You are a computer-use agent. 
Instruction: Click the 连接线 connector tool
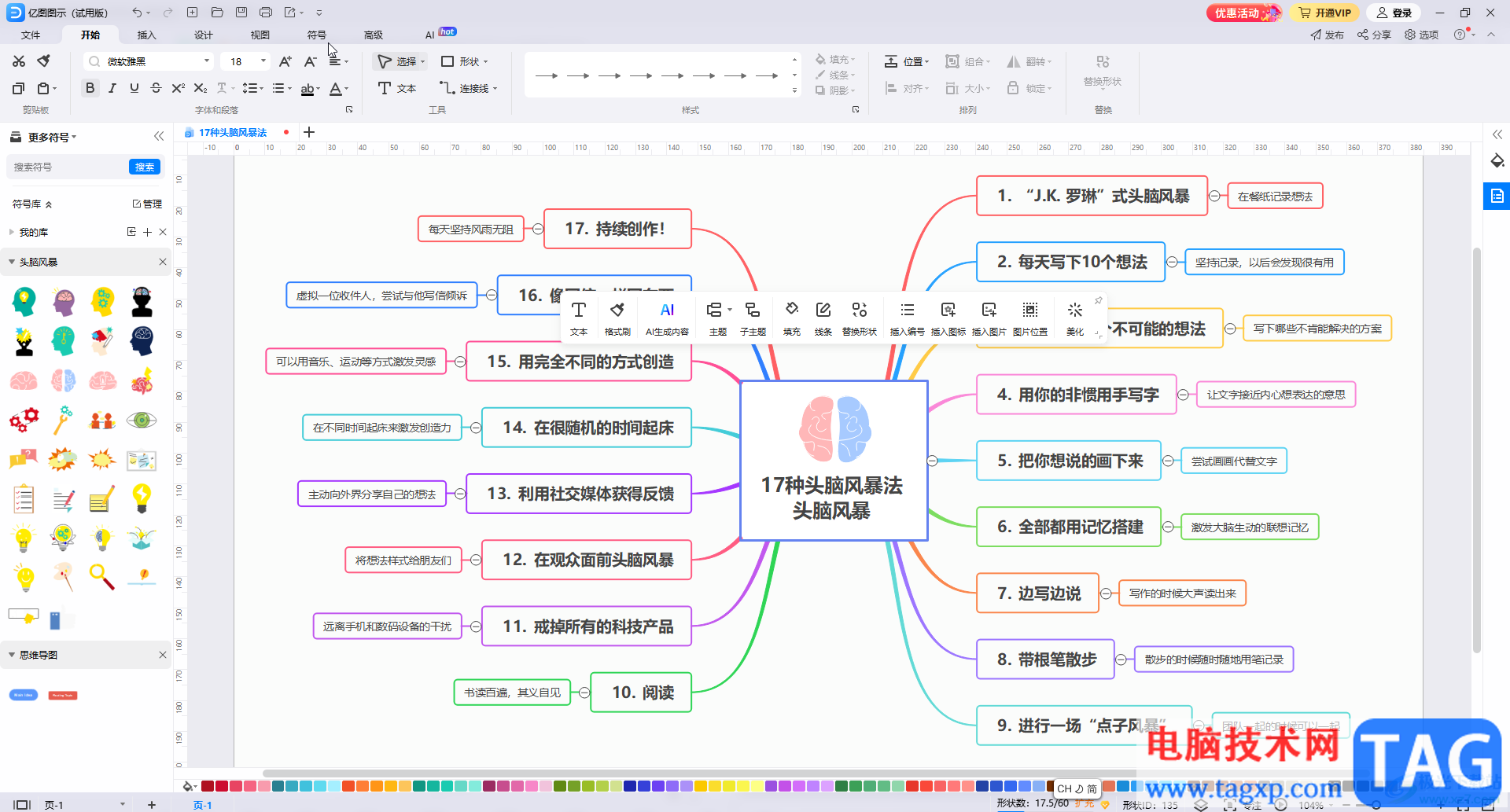point(468,88)
